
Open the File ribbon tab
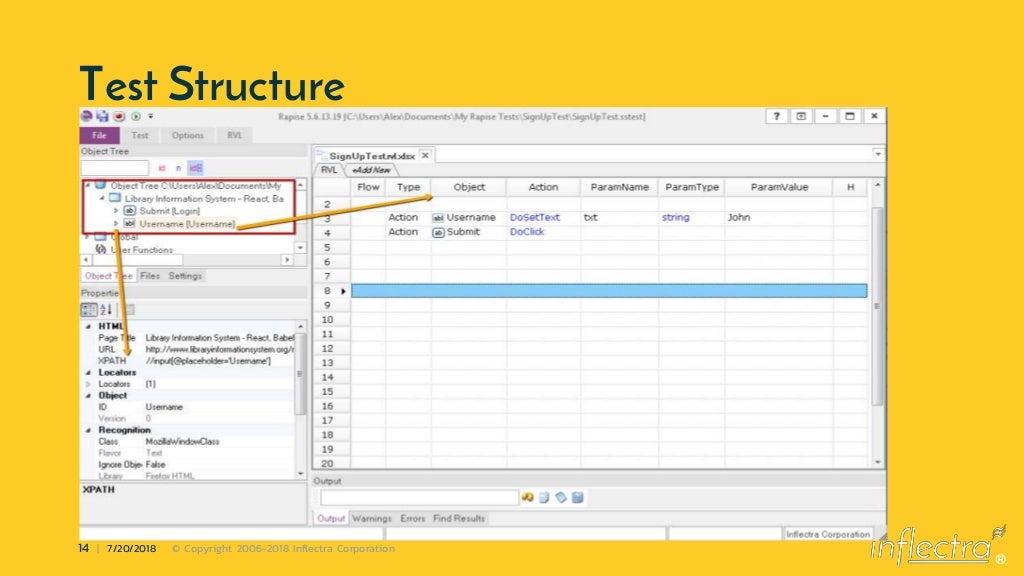click(99, 135)
